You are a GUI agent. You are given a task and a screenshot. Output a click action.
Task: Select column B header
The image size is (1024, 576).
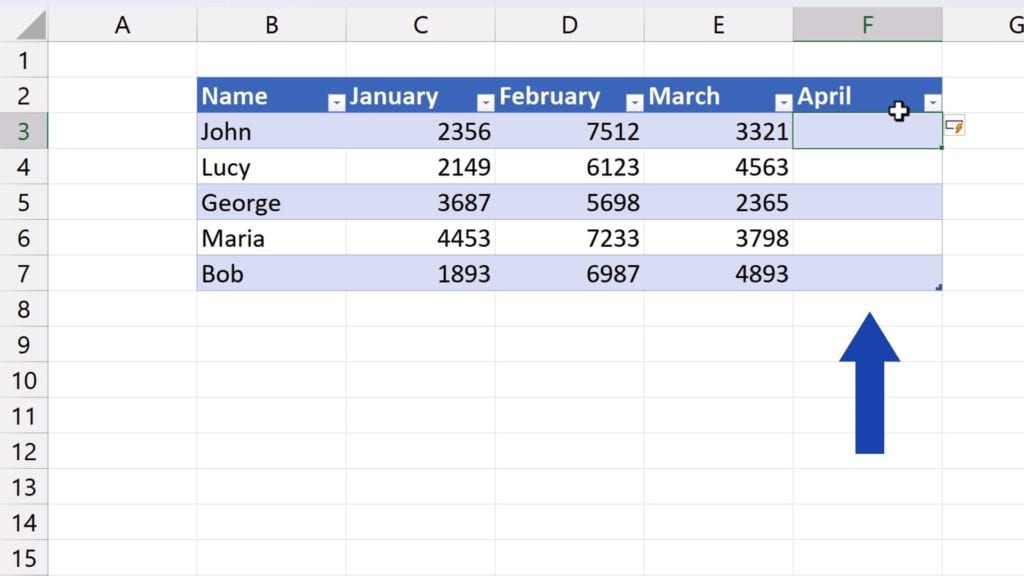(272, 25)
